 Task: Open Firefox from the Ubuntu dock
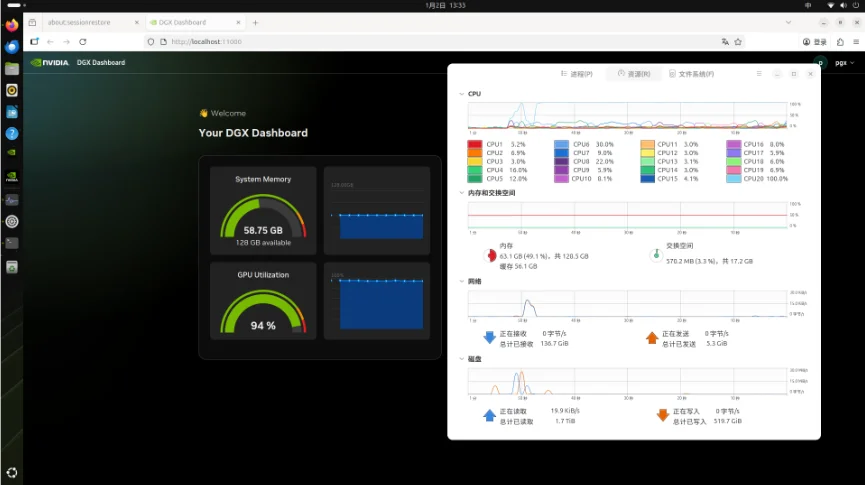click(12, 25)
